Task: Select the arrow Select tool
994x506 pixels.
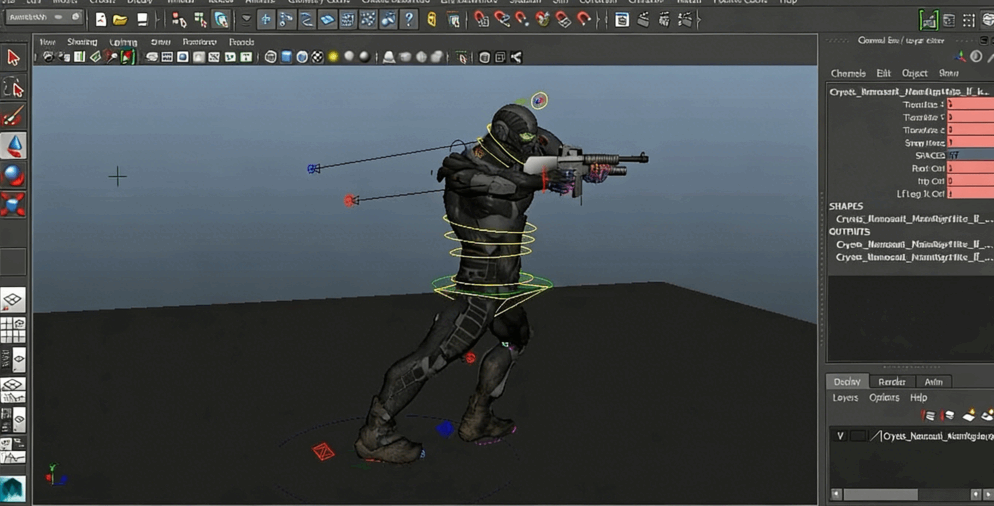Action: click(13, 58)
